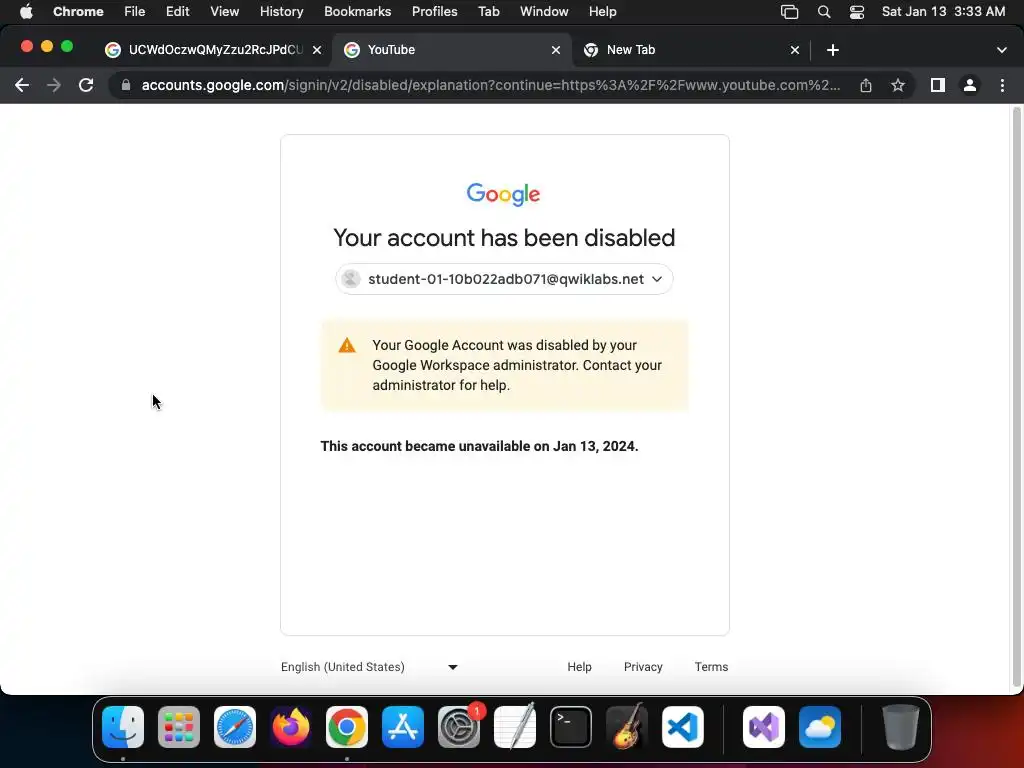Open the cloud weather app in dock

[820, 727]
